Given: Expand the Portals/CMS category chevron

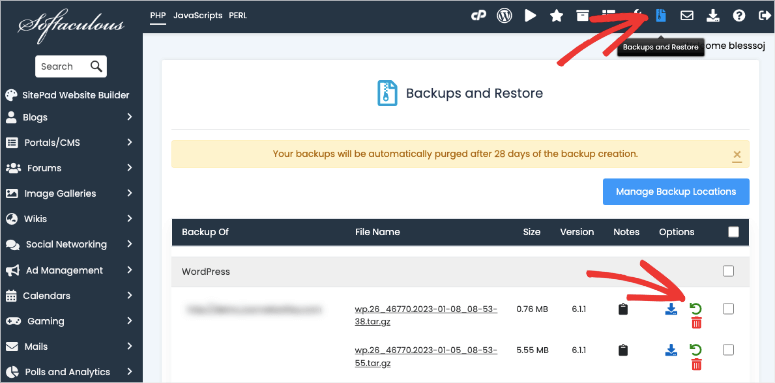Looking at the screenshot, I should pyautogui.click(x=129, y=142).
